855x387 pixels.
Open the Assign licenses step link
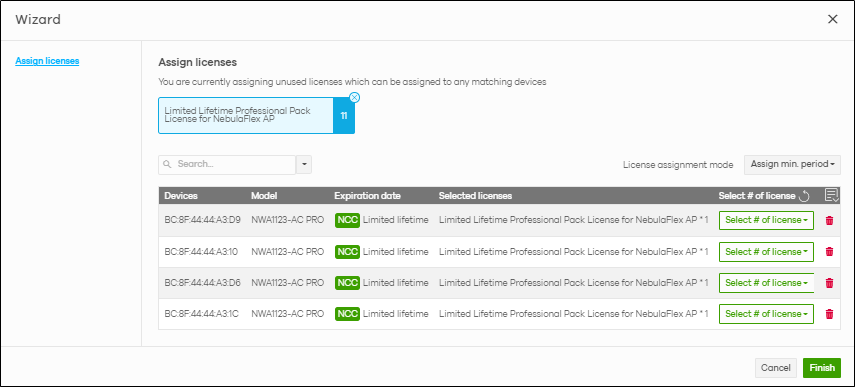point(47,61)
